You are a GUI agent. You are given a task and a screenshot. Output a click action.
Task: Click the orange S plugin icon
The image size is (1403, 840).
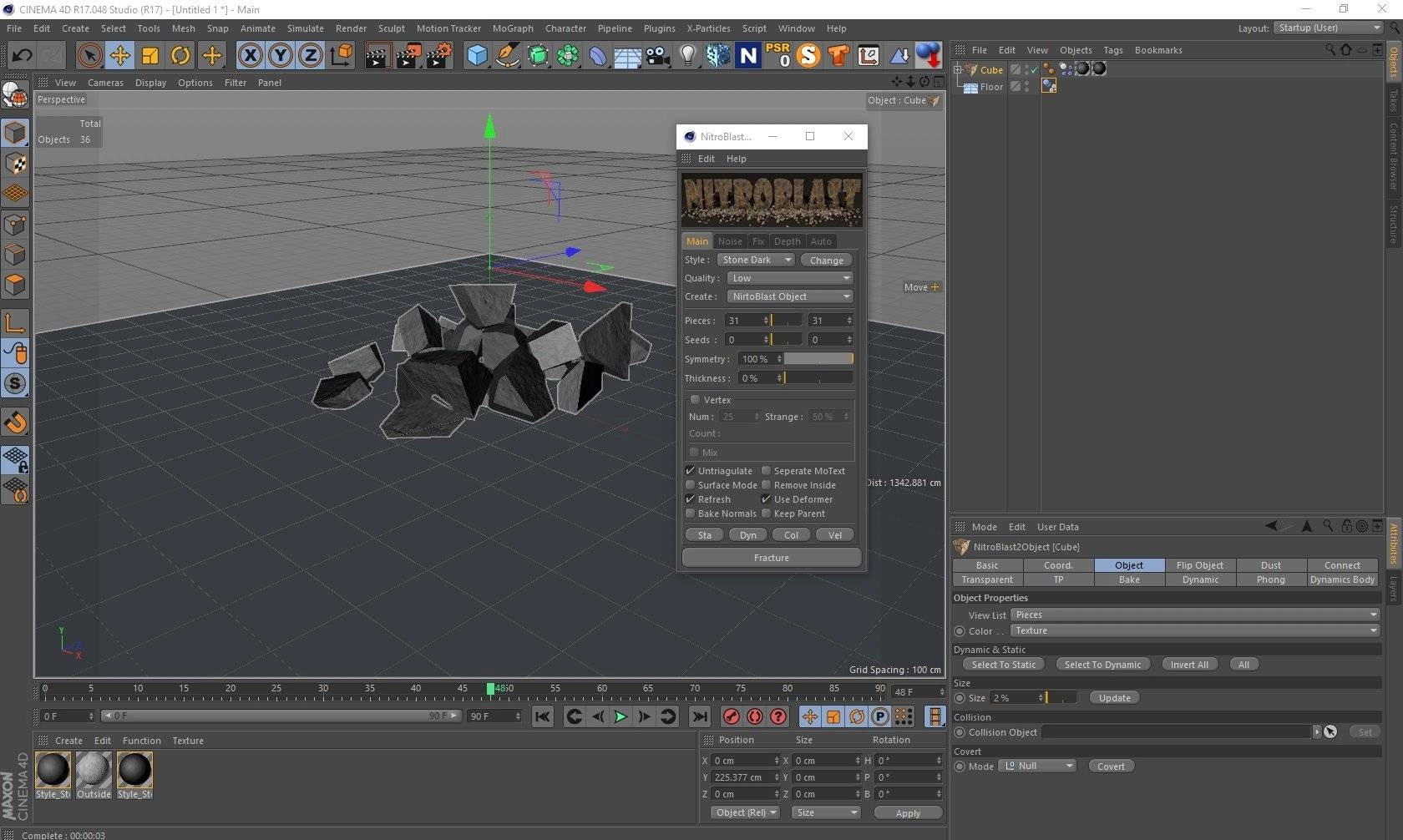[x=808, y=56]
